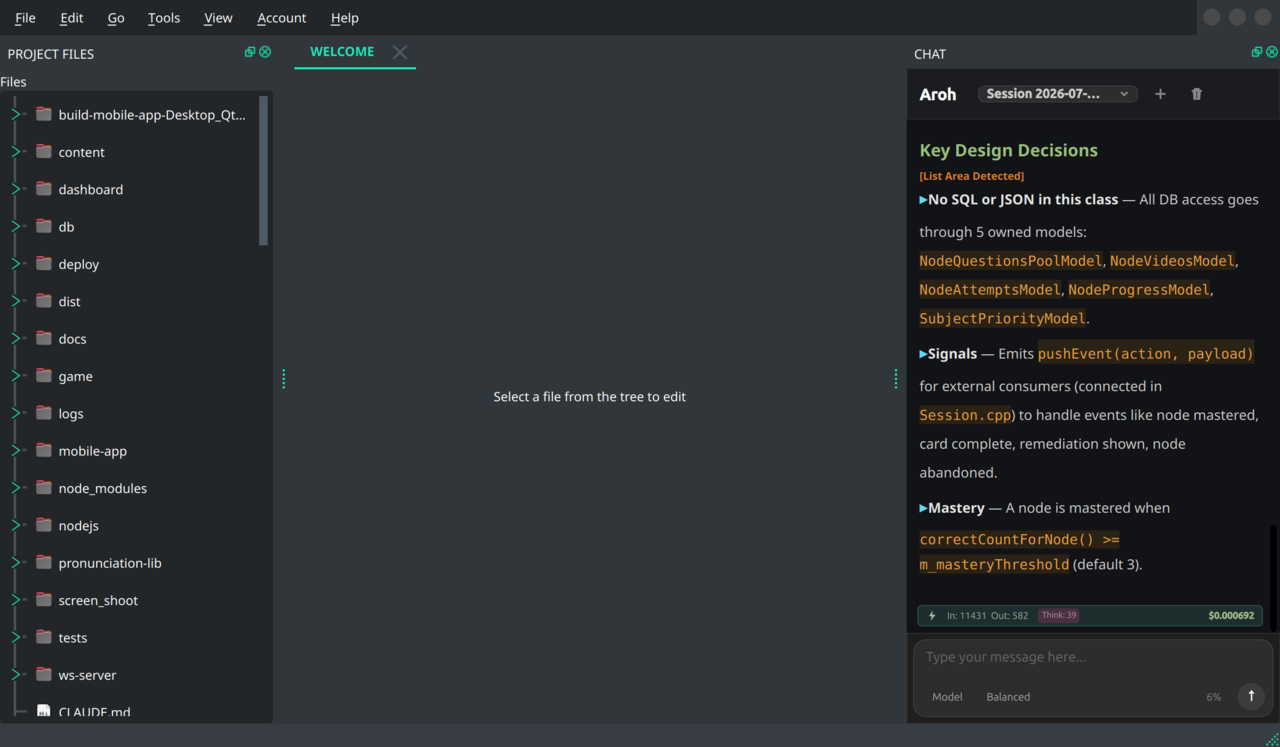Send the message with arrow button

(1251, 696)
